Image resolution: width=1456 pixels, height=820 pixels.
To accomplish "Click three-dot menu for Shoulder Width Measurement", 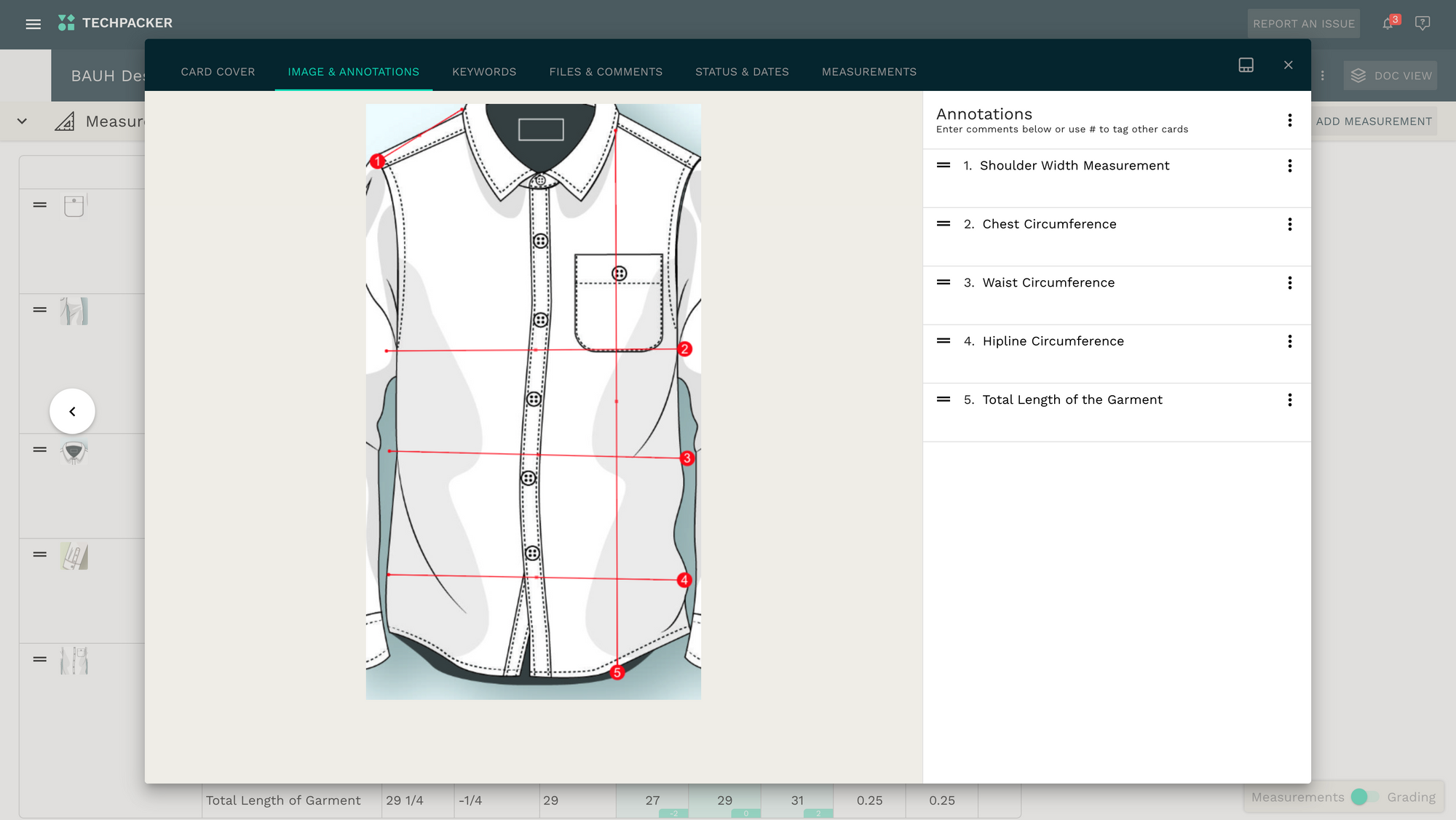I will (1290, 166).
